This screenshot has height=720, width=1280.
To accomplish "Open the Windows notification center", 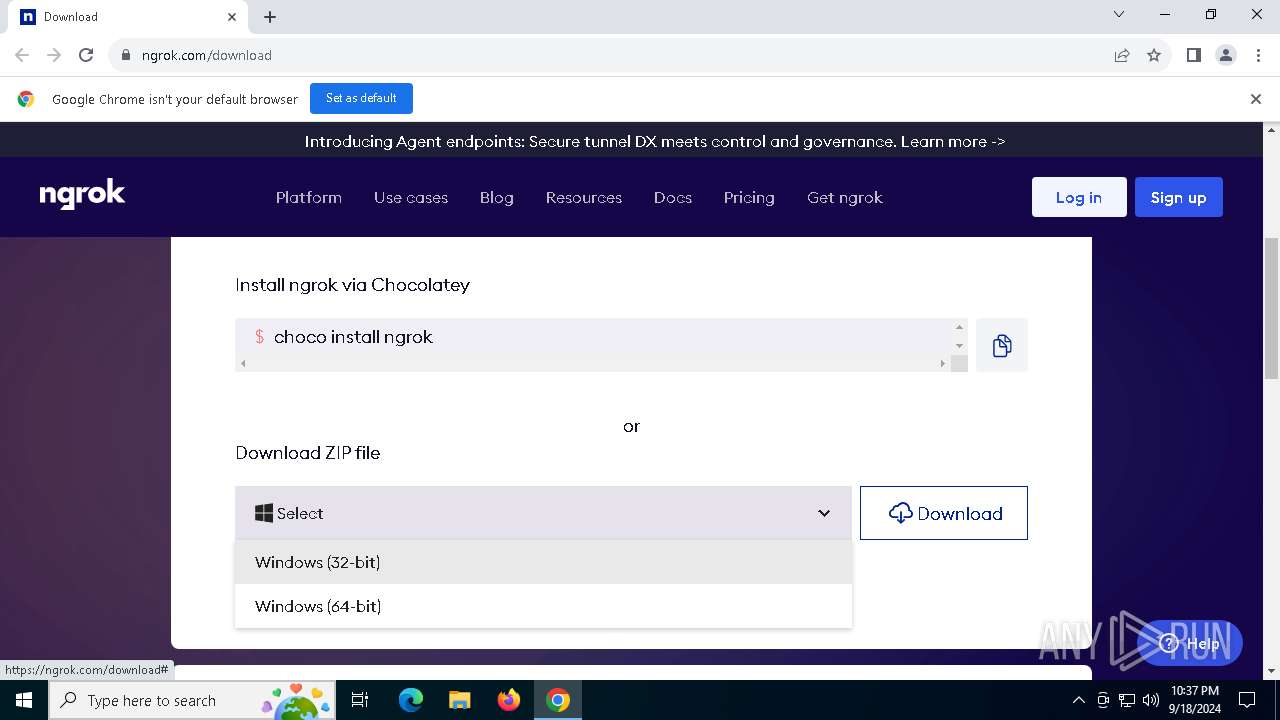I will coord(1247,700).
